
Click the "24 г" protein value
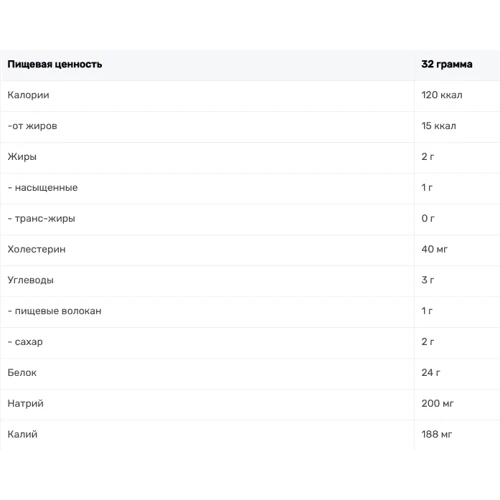431,373
